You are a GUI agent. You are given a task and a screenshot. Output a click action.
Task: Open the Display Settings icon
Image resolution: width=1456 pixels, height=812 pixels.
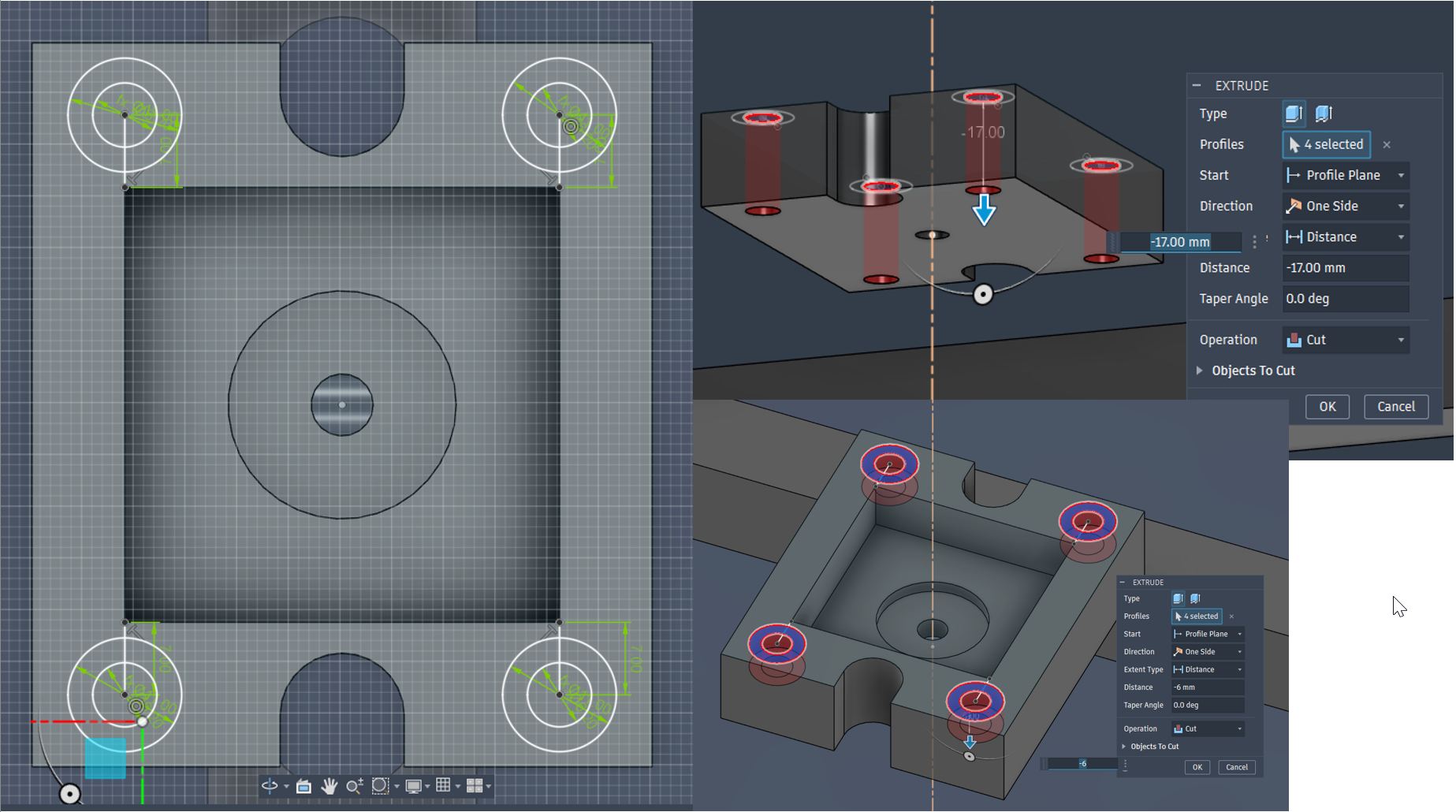pos(411,786)
